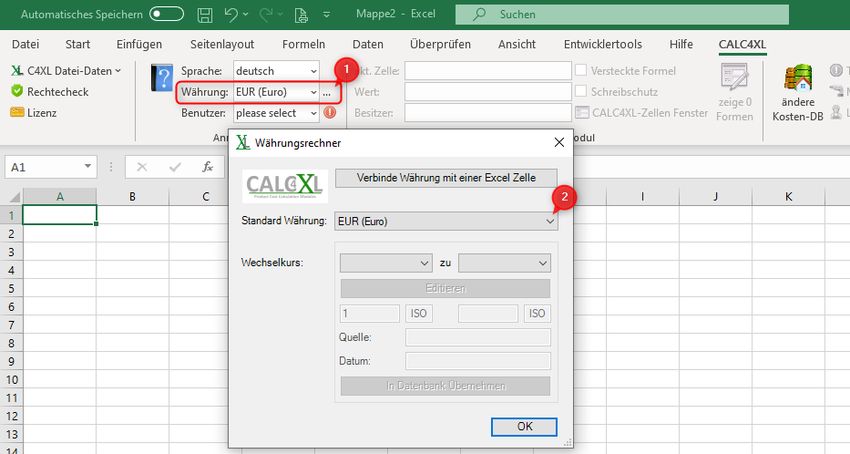850x454 pixels.
Task: Open the Standard Währung dropdown
Action: click(446, 221)
